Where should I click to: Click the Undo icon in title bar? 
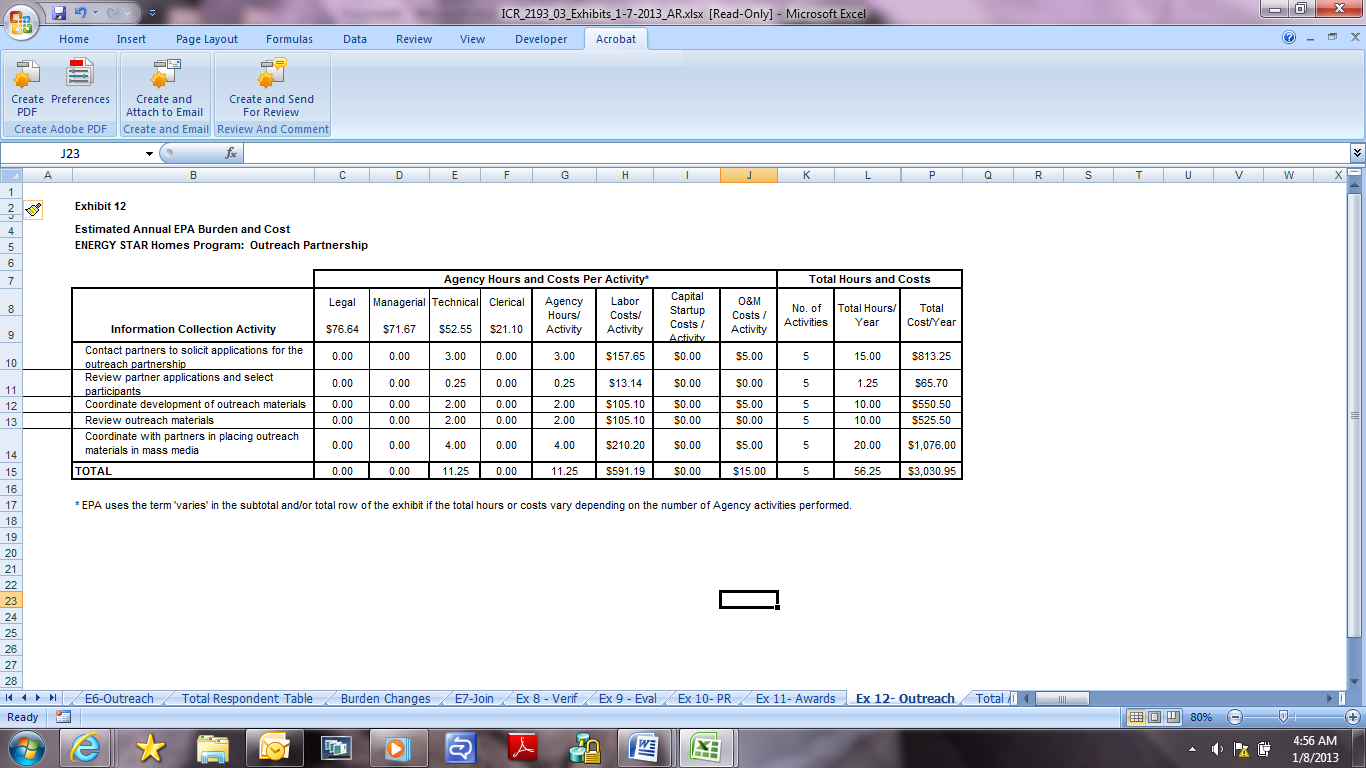click(80, 13)
